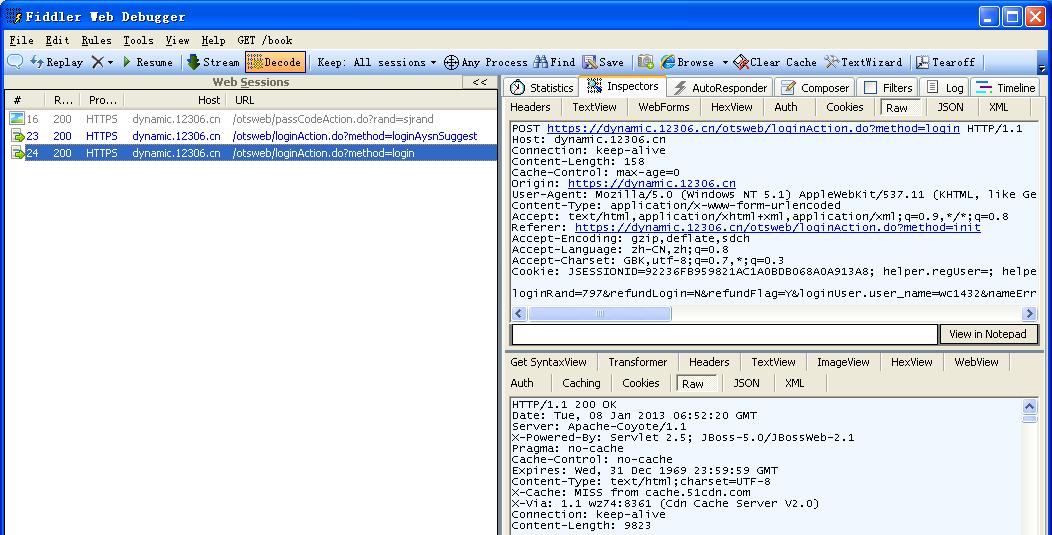Toggle Stream mode
This screenshot has width=1052, height=535.
(x=213, y=62)
